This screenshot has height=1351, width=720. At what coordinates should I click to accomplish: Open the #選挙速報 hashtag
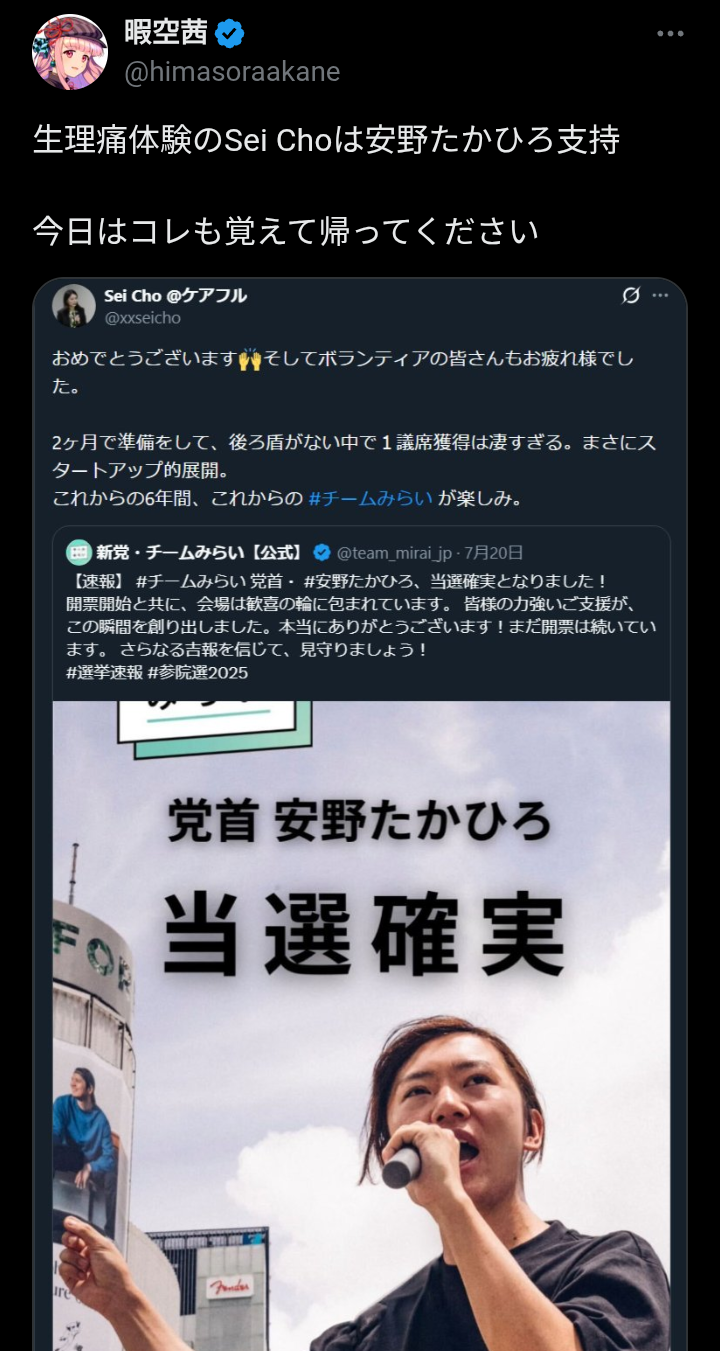coord(104,672)
